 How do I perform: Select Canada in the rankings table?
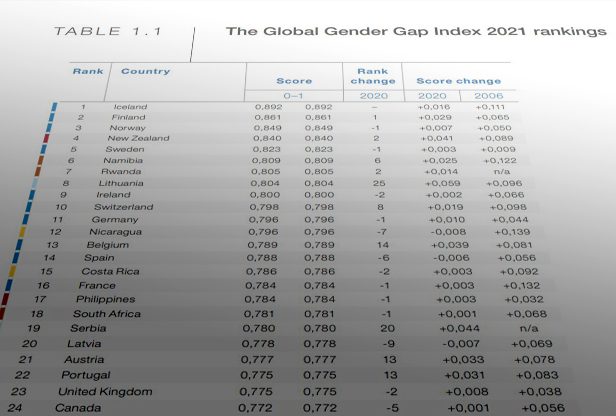78,408
